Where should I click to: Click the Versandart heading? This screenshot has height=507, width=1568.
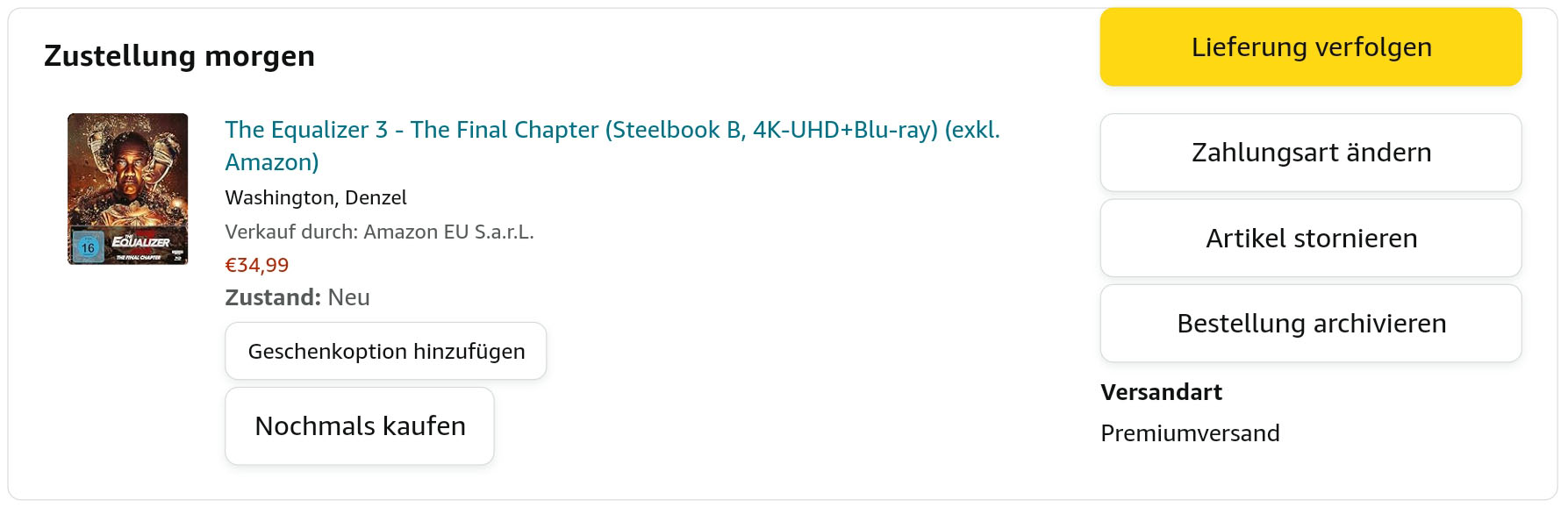click(x=1161, y=392)
